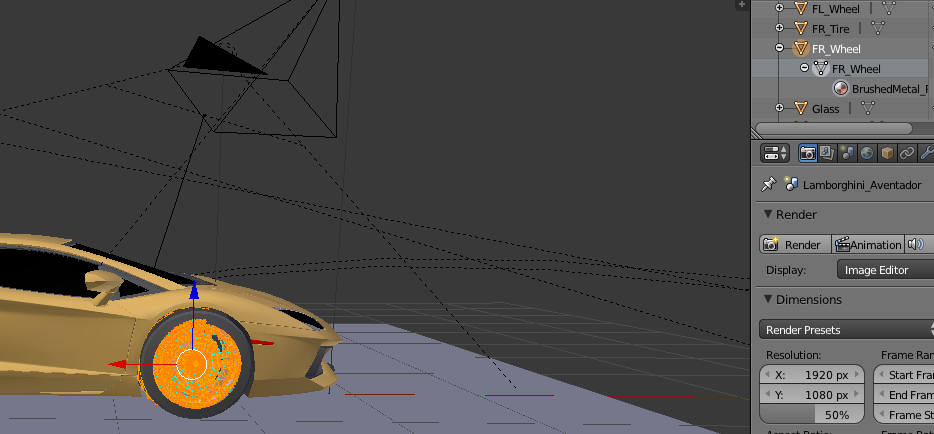This screenshot has height=434, width=934.
Task: Select the FL_Wheel name in outliner
Action: pyautogui.click(x=836, y=8)
